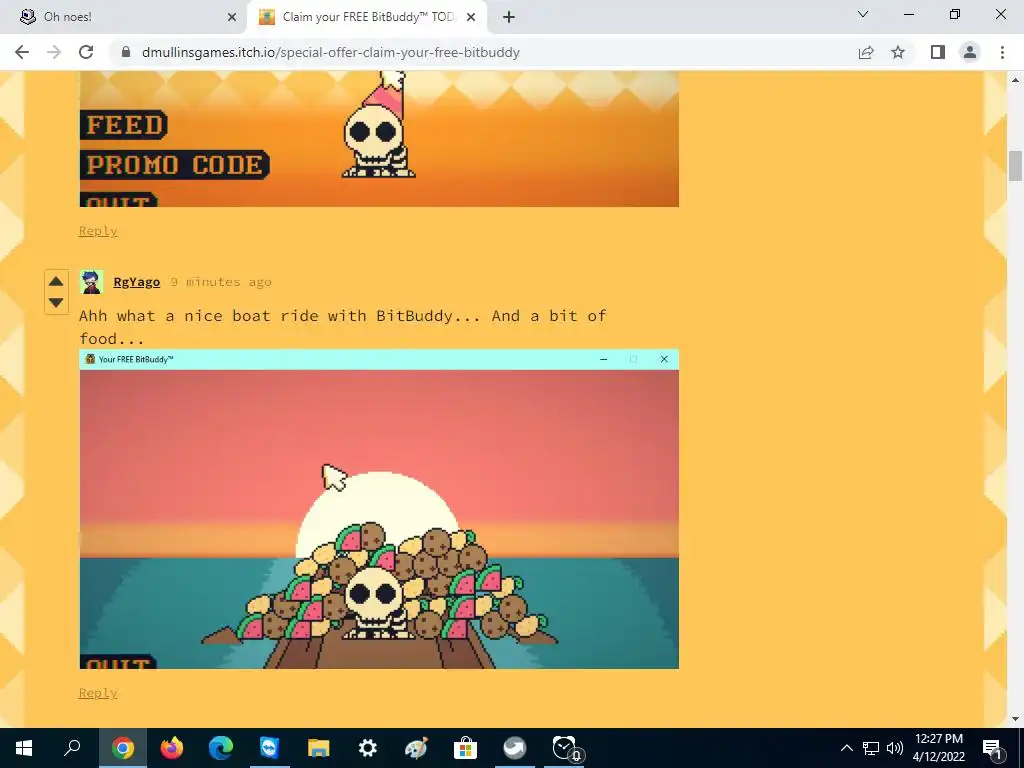Launch Firefox from the taskbar

pyautogui.click(x=172, y=748)
